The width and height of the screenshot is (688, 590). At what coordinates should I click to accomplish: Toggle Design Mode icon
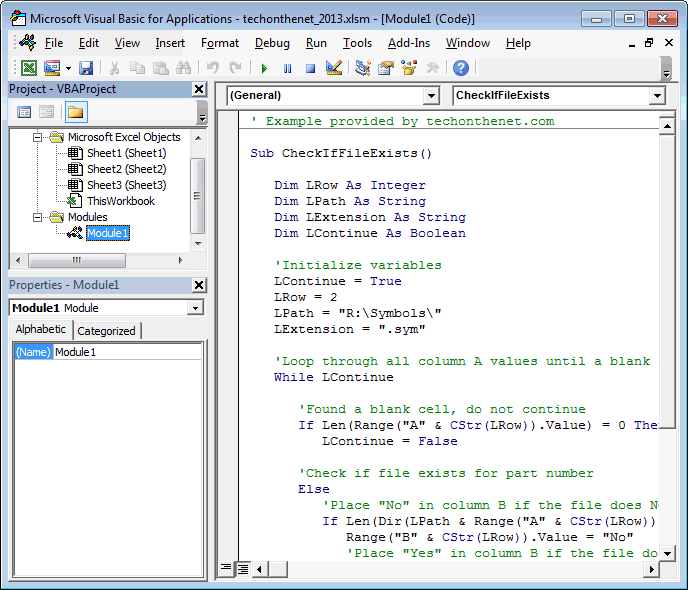click(x=334, y=68)
